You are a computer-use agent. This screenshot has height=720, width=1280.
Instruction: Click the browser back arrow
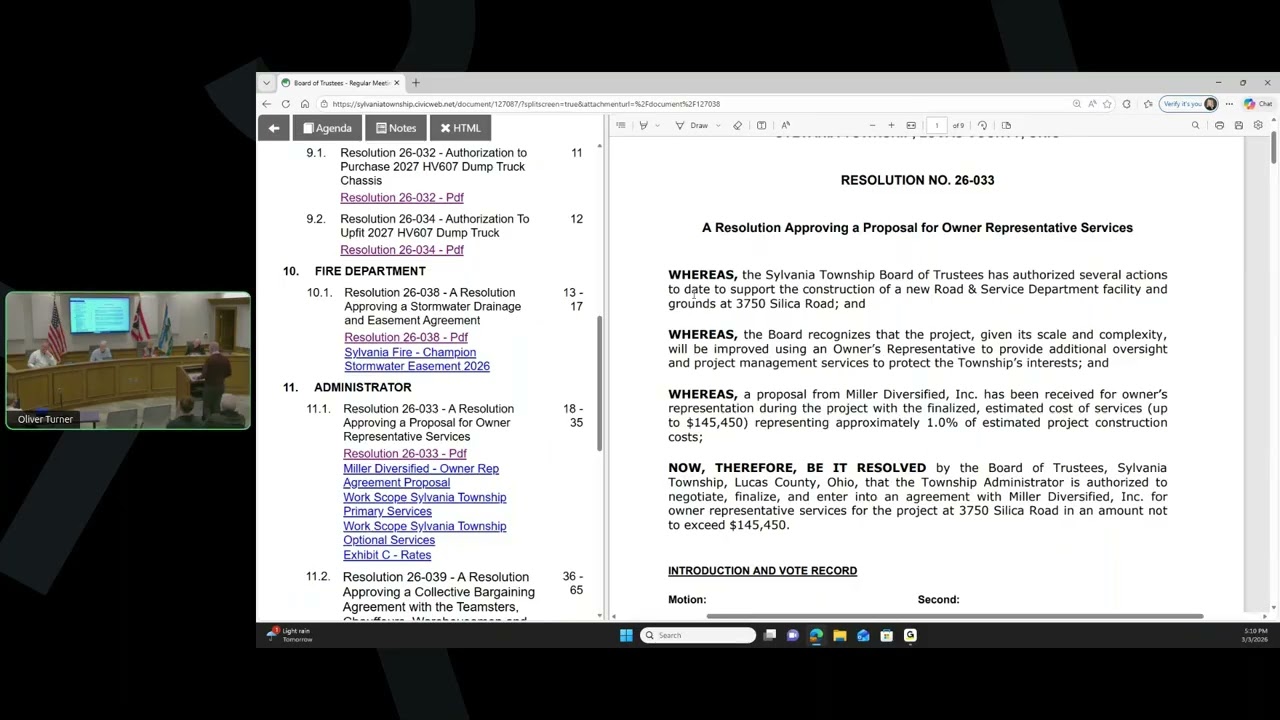point(267,104)
